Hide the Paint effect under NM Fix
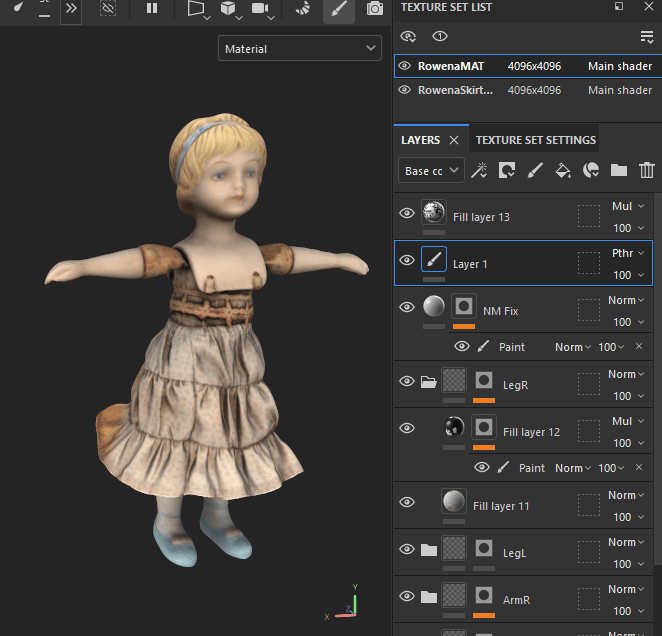 coord(462,347)
